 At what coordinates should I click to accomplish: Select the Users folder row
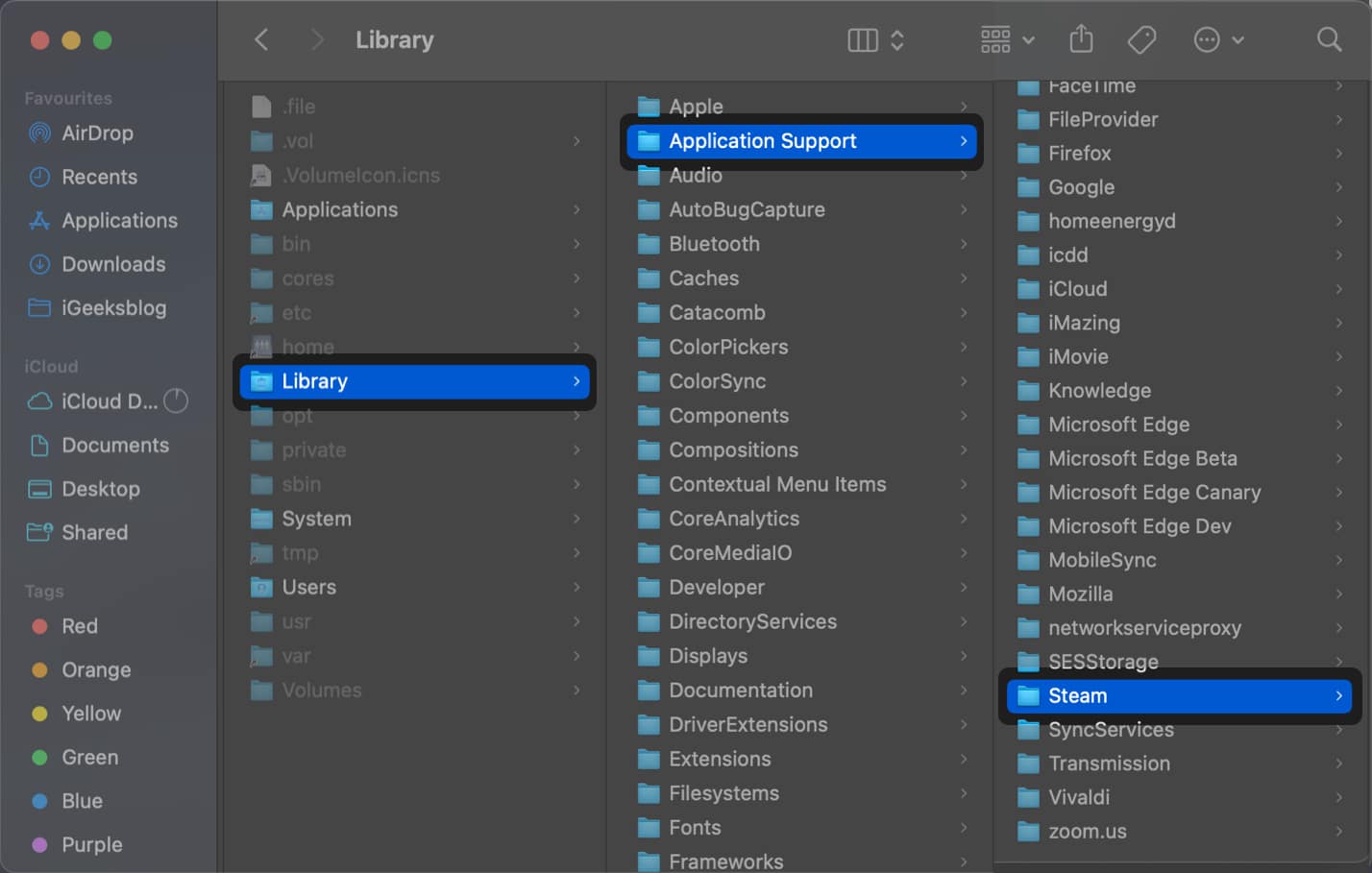click(x=415, y=587)
